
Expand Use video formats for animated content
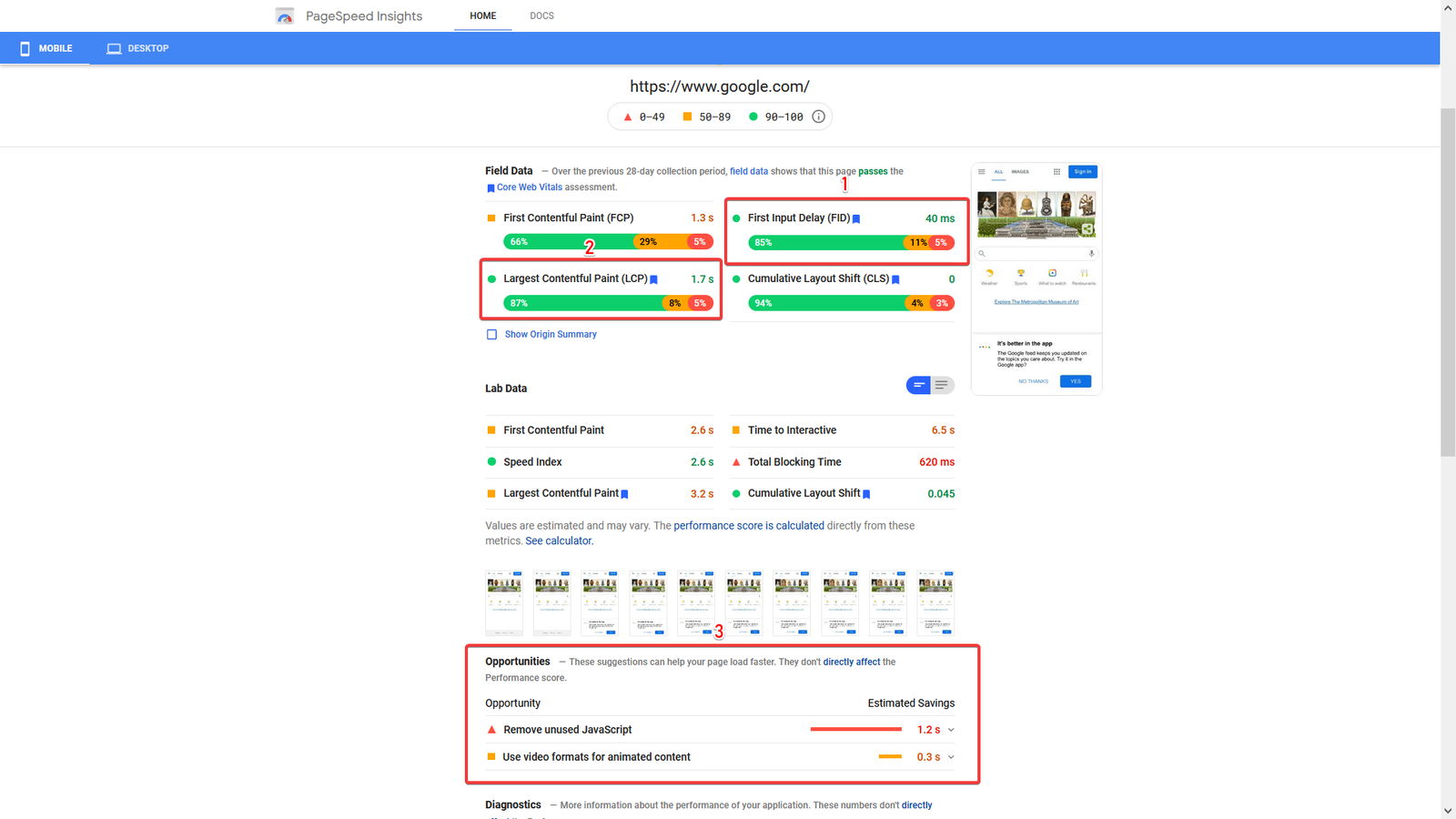pos(951,757)
